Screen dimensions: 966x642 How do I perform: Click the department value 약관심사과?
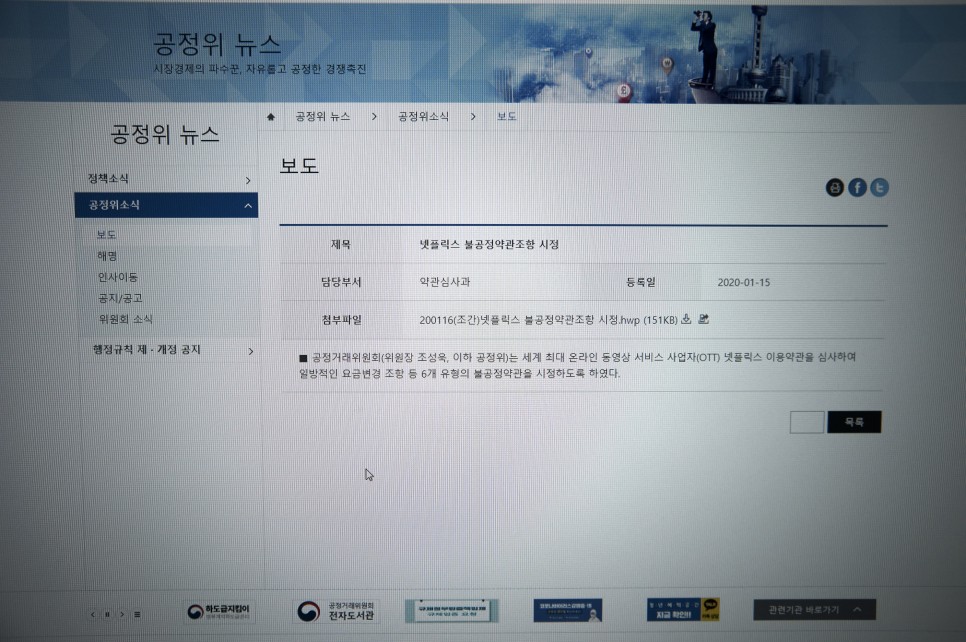445,282
